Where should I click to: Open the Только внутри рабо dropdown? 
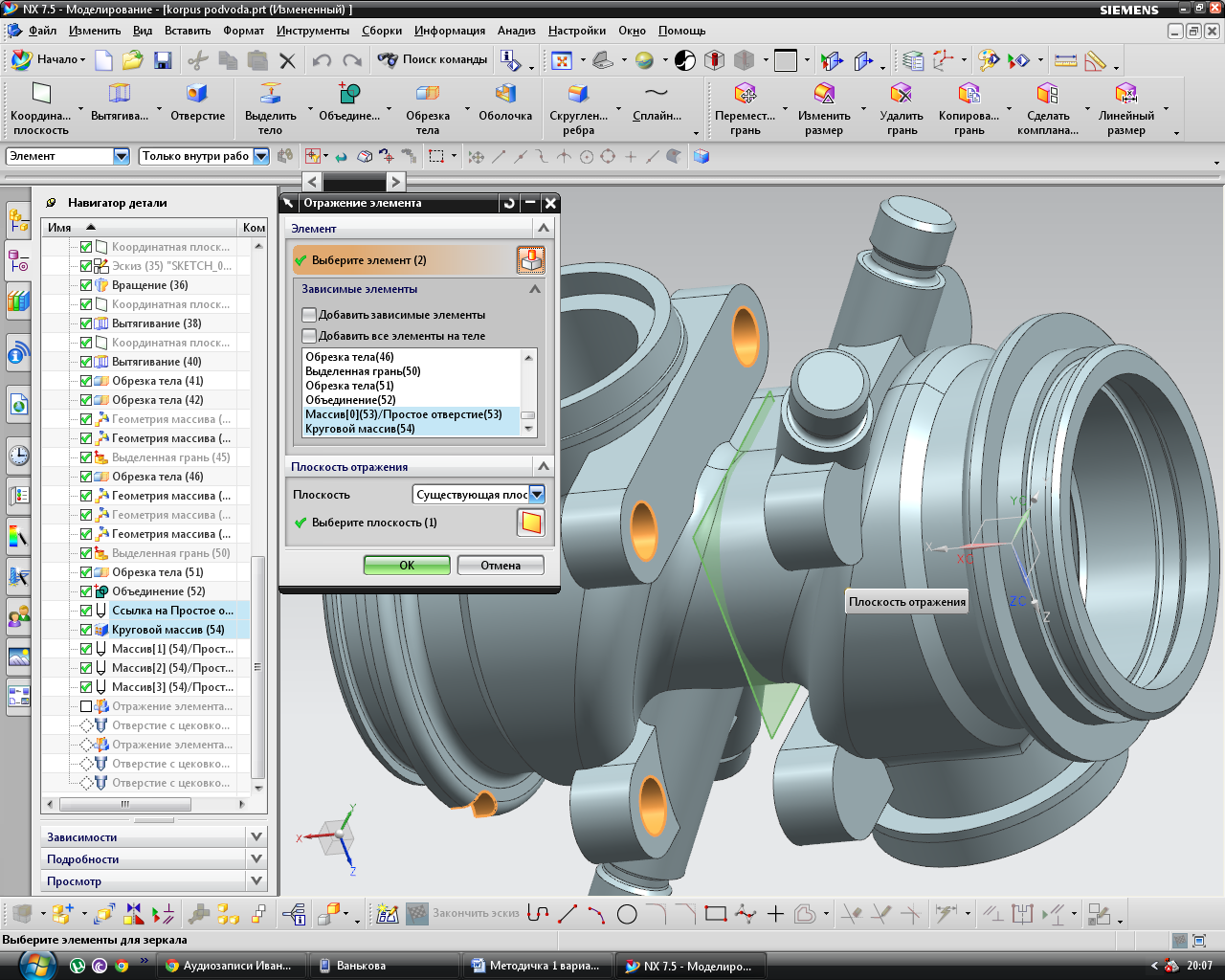pos(261,156)
